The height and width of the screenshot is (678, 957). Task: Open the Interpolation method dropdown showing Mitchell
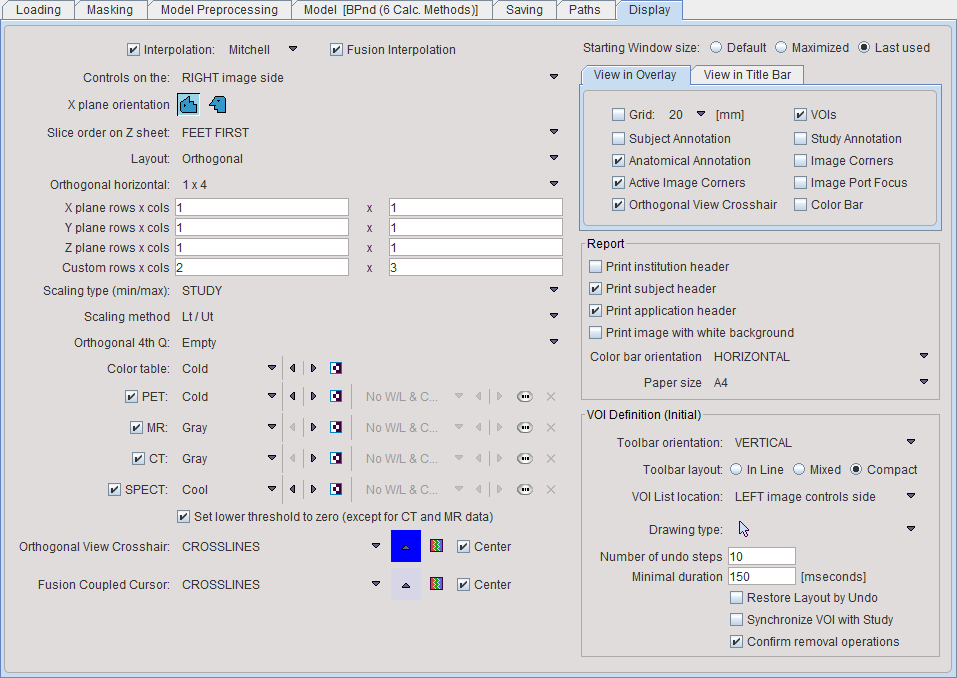(293, 49)
